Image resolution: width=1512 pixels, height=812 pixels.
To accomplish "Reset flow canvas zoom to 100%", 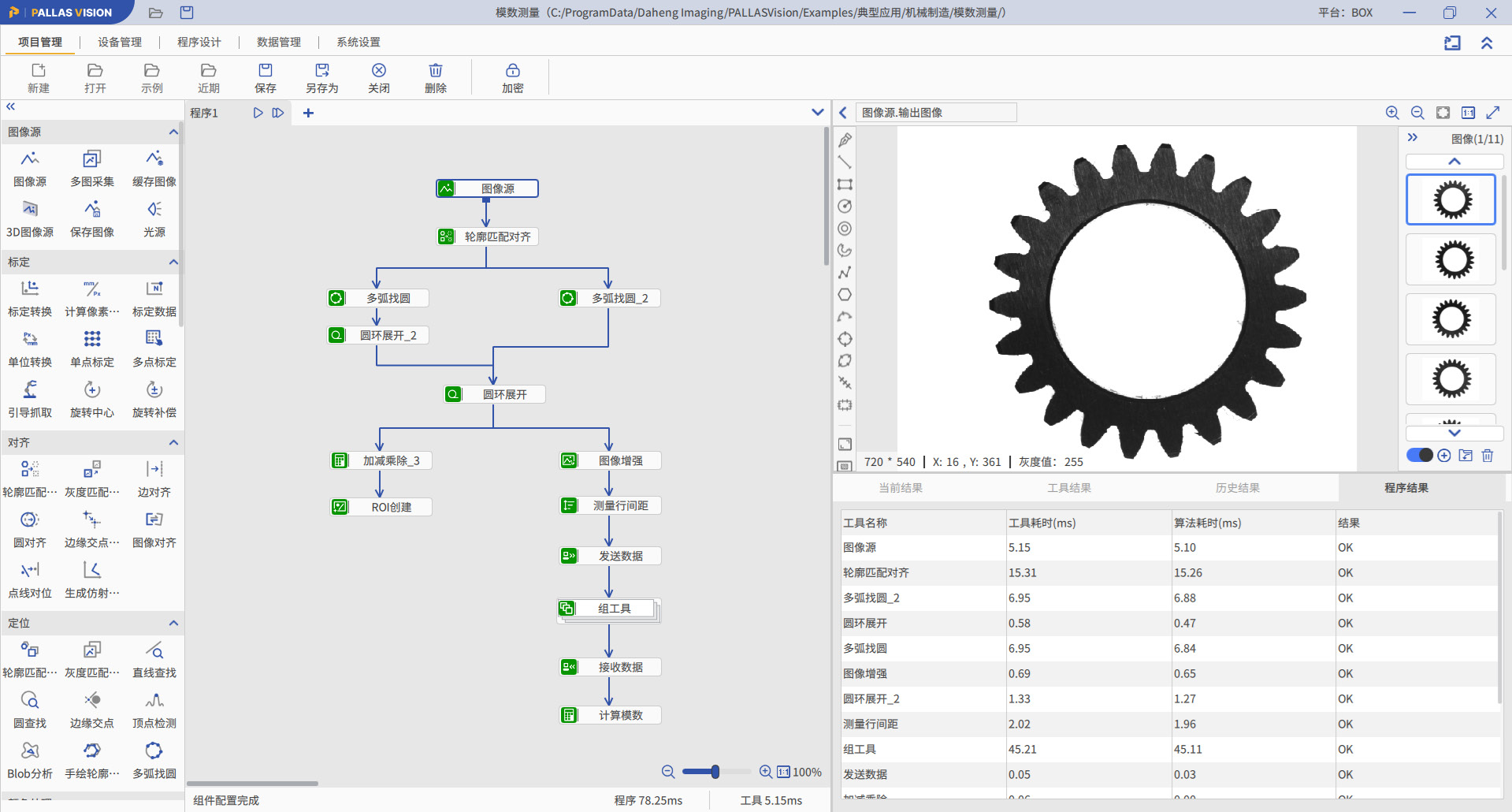I will pos(783,772).
